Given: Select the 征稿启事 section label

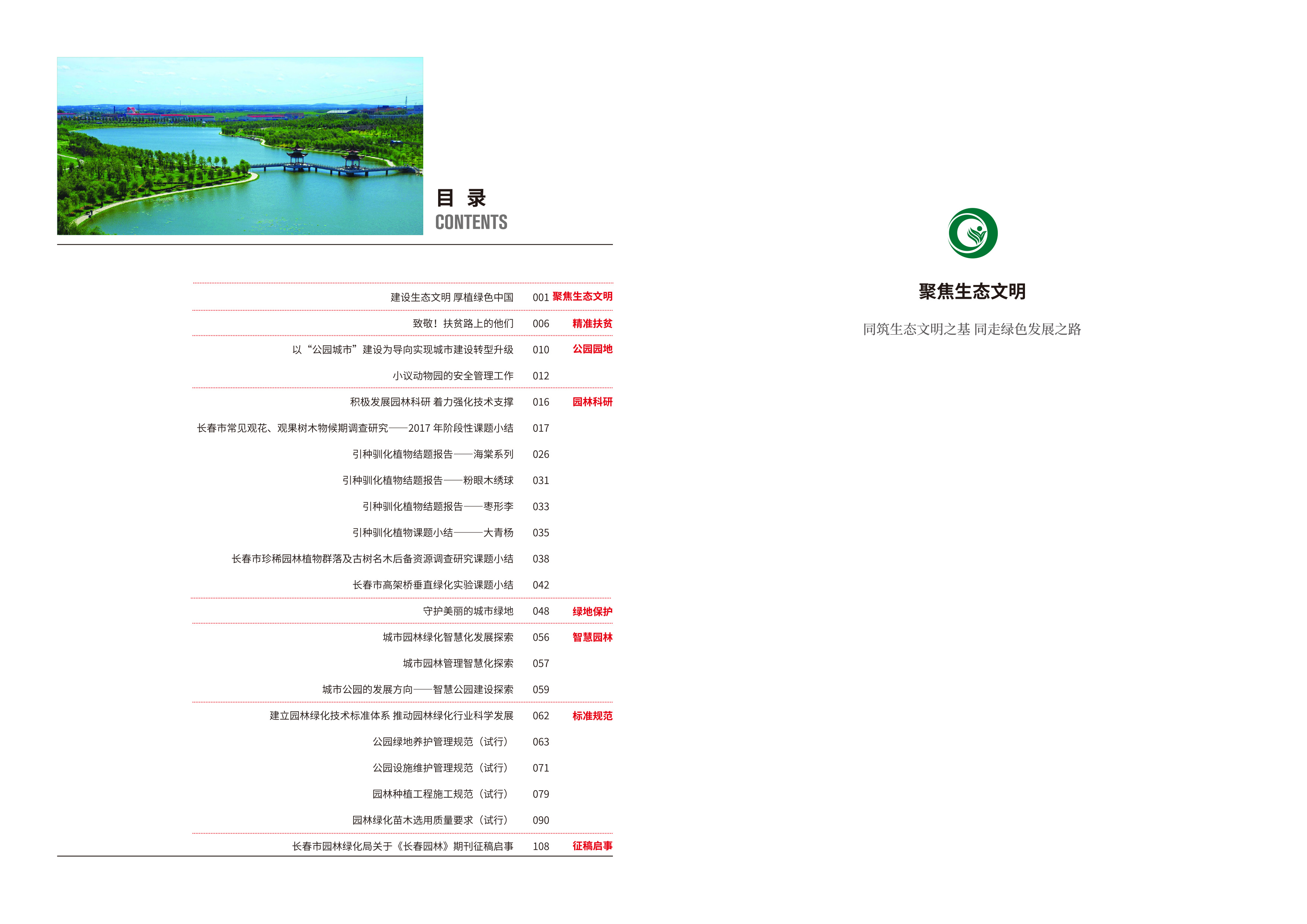Looking at the screenshot, I should click(592, 846).
